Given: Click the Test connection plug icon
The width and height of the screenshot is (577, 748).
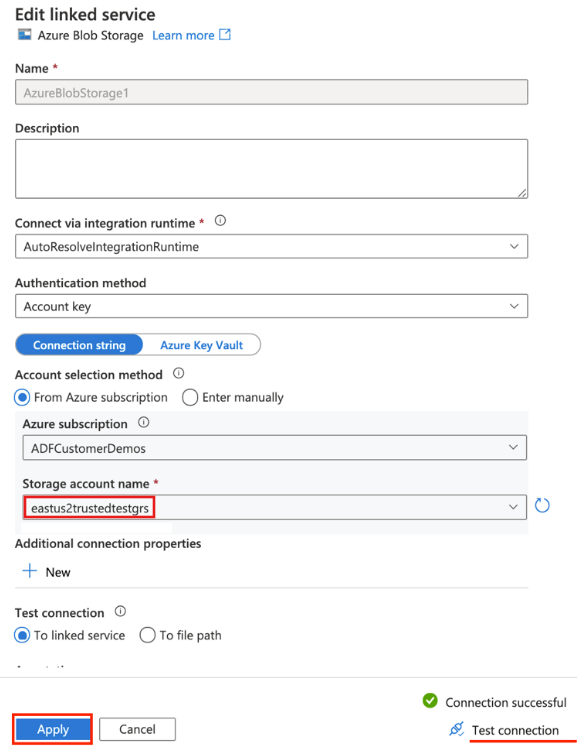Looking at the screenshot, I should tap(456, 729).
